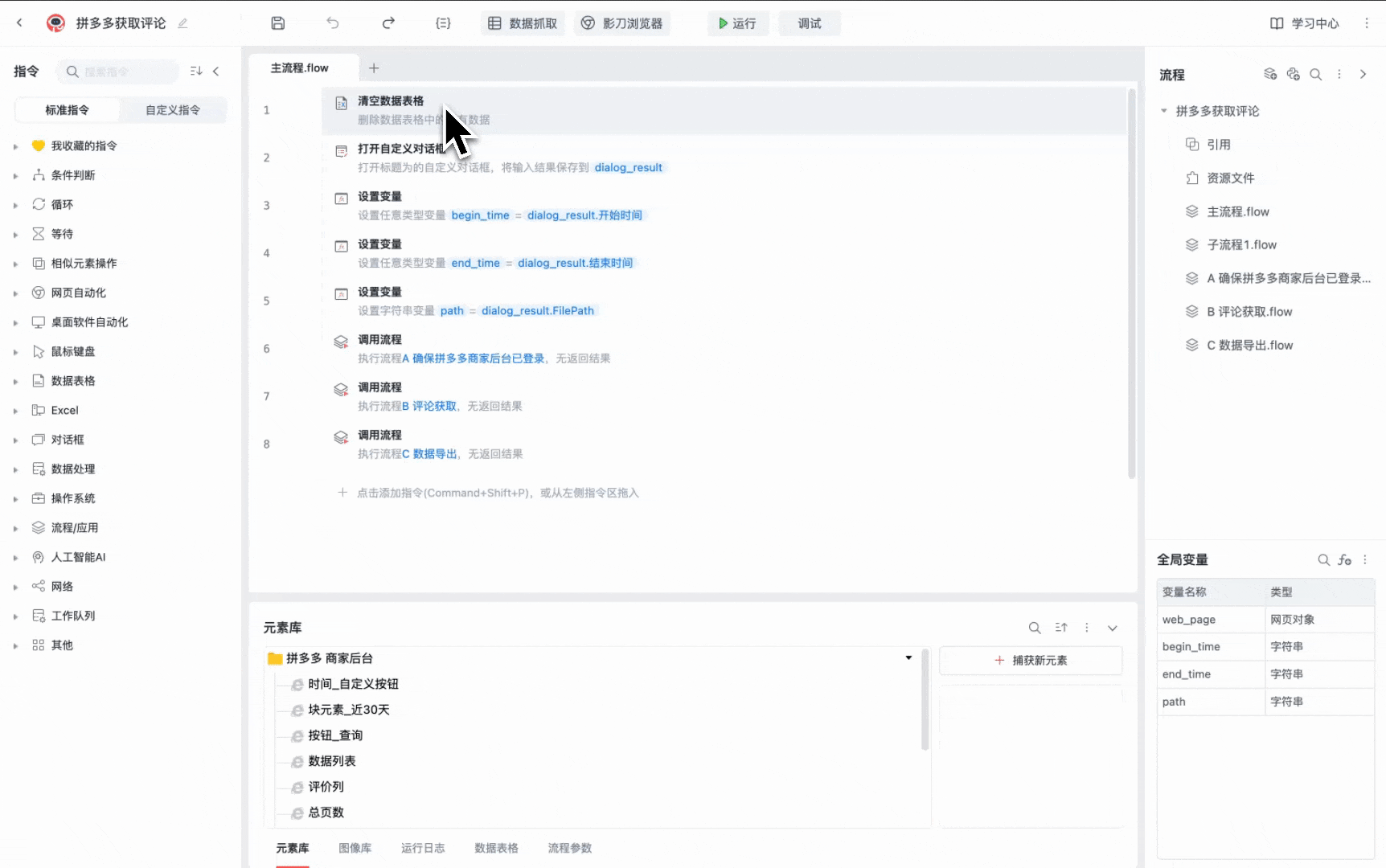Open the 主流程.flow tab
Screen dimensions: 1386x868
pyautogui.click(x=300, y=68)
